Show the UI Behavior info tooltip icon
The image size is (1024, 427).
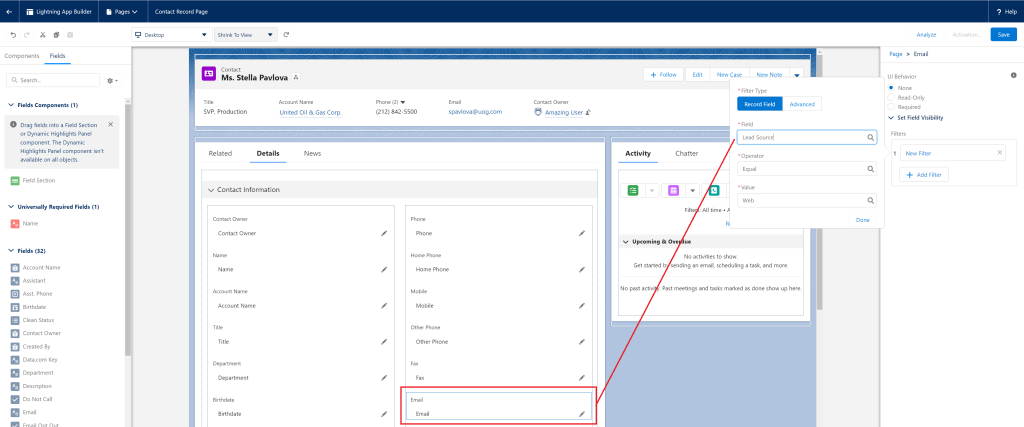(x=1014, y=76)
